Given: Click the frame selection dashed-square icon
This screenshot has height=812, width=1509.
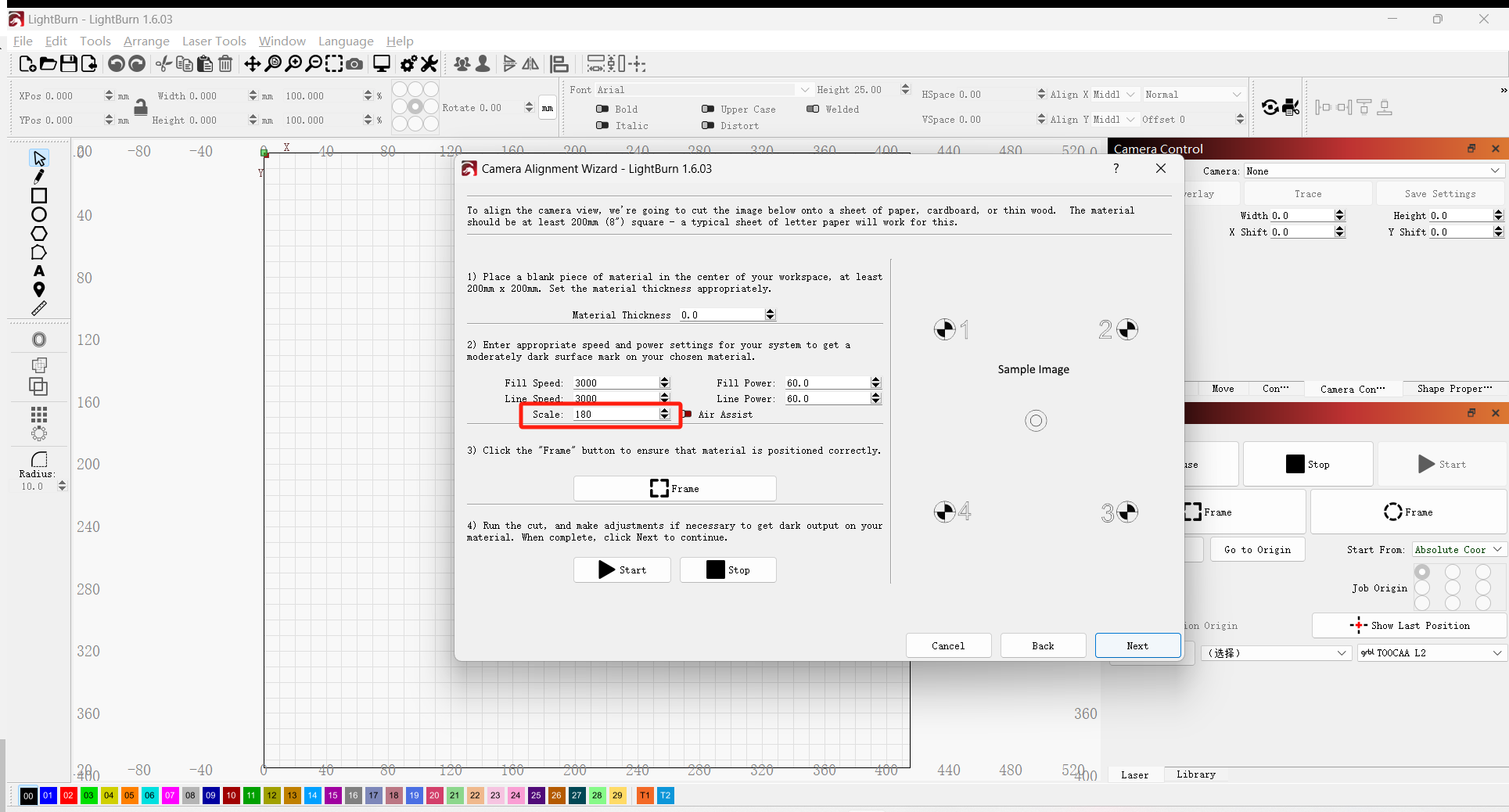Looking at the screenshot, I should tap(334, 64).
